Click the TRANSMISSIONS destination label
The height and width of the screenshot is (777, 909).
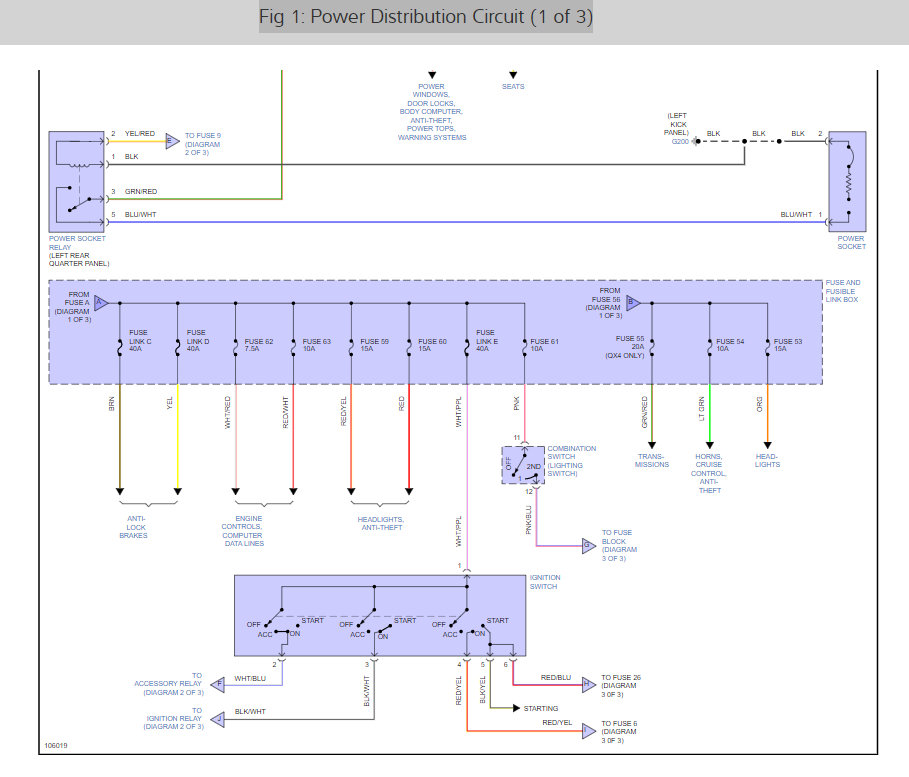click(x=652, y=460)
